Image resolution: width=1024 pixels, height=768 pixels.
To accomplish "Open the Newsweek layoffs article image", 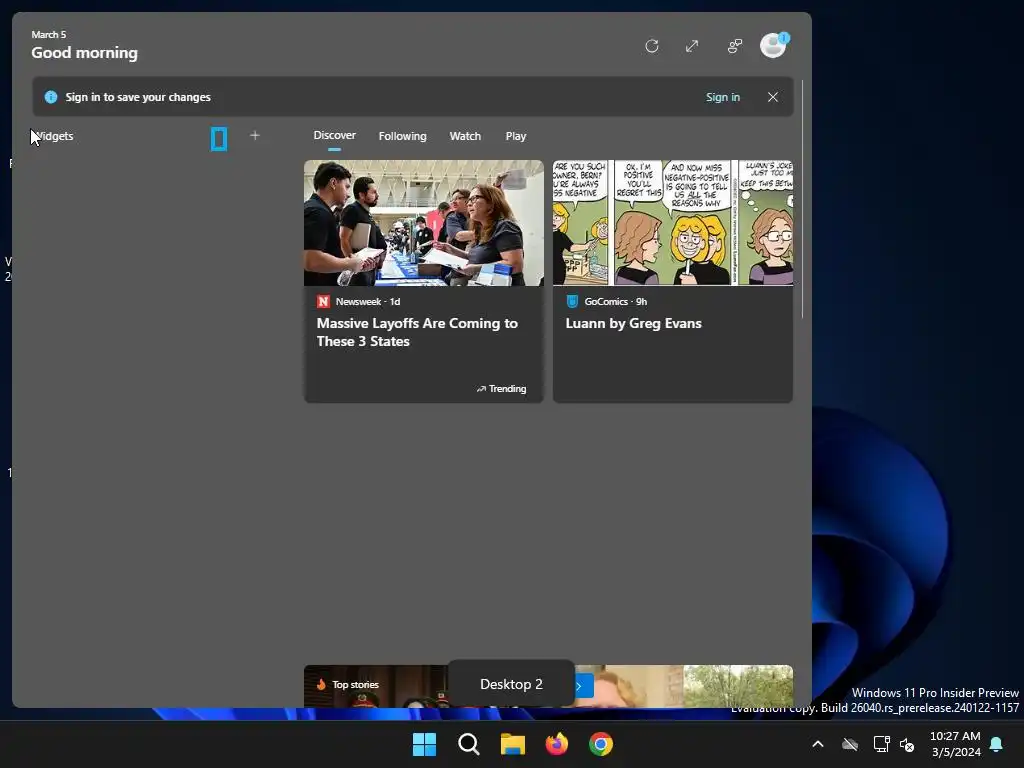I will [424, 223].
